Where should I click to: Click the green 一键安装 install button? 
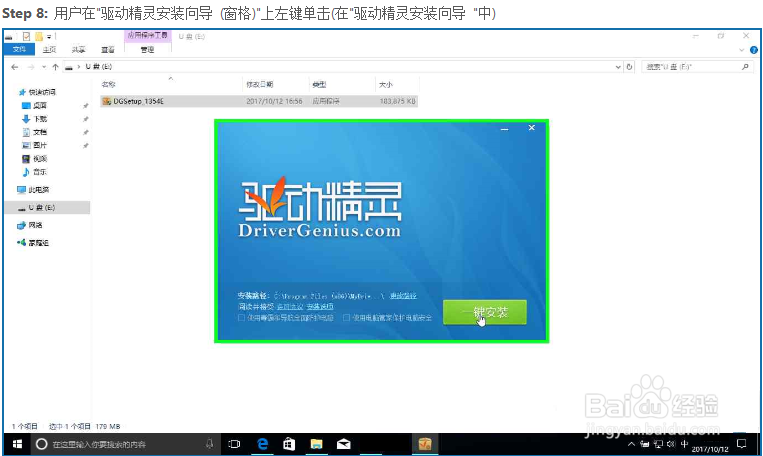(x=485, y=312)
